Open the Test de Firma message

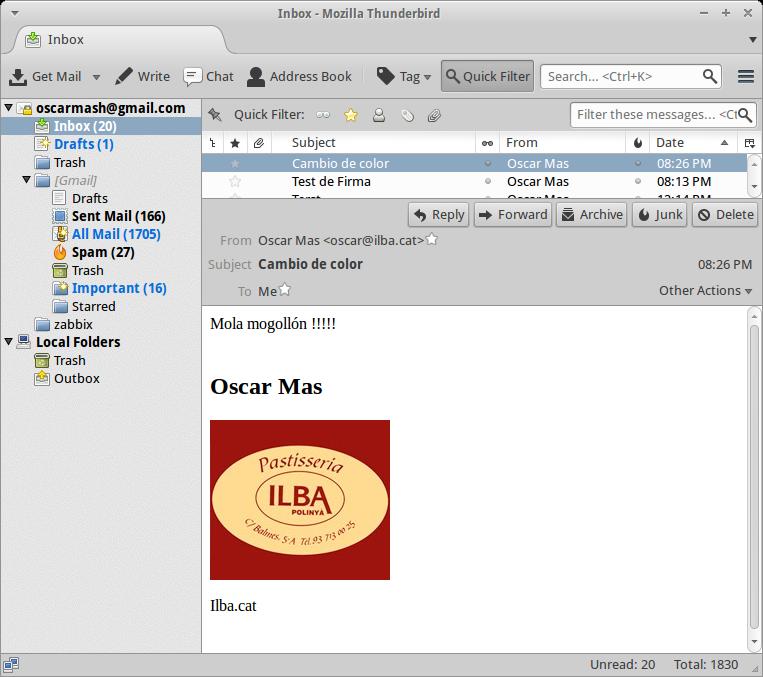(x=474, y=182)
